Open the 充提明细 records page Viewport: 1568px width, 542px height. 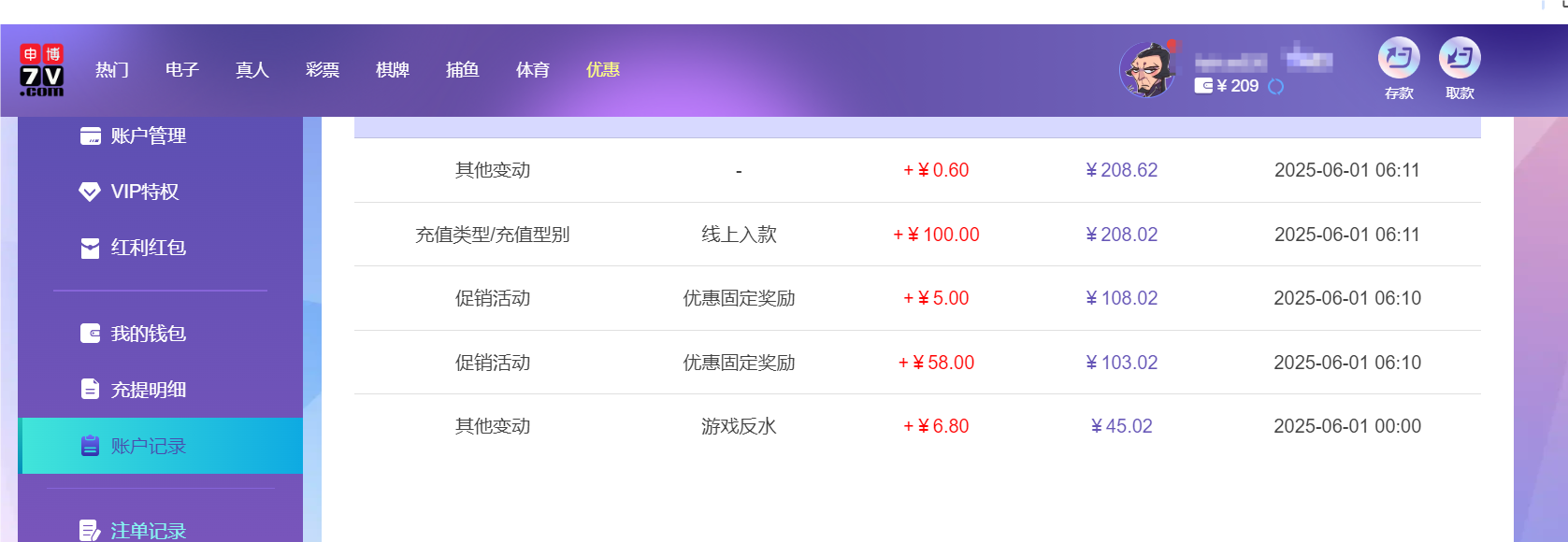point(150,390)
